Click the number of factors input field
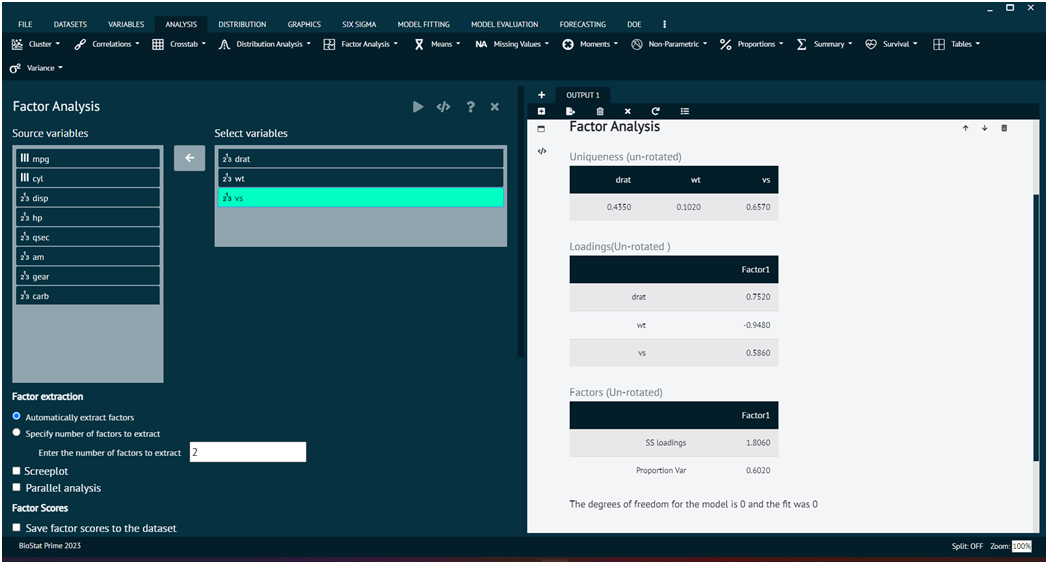Screen dimensions: 1048x564 [x=248, y=452]
